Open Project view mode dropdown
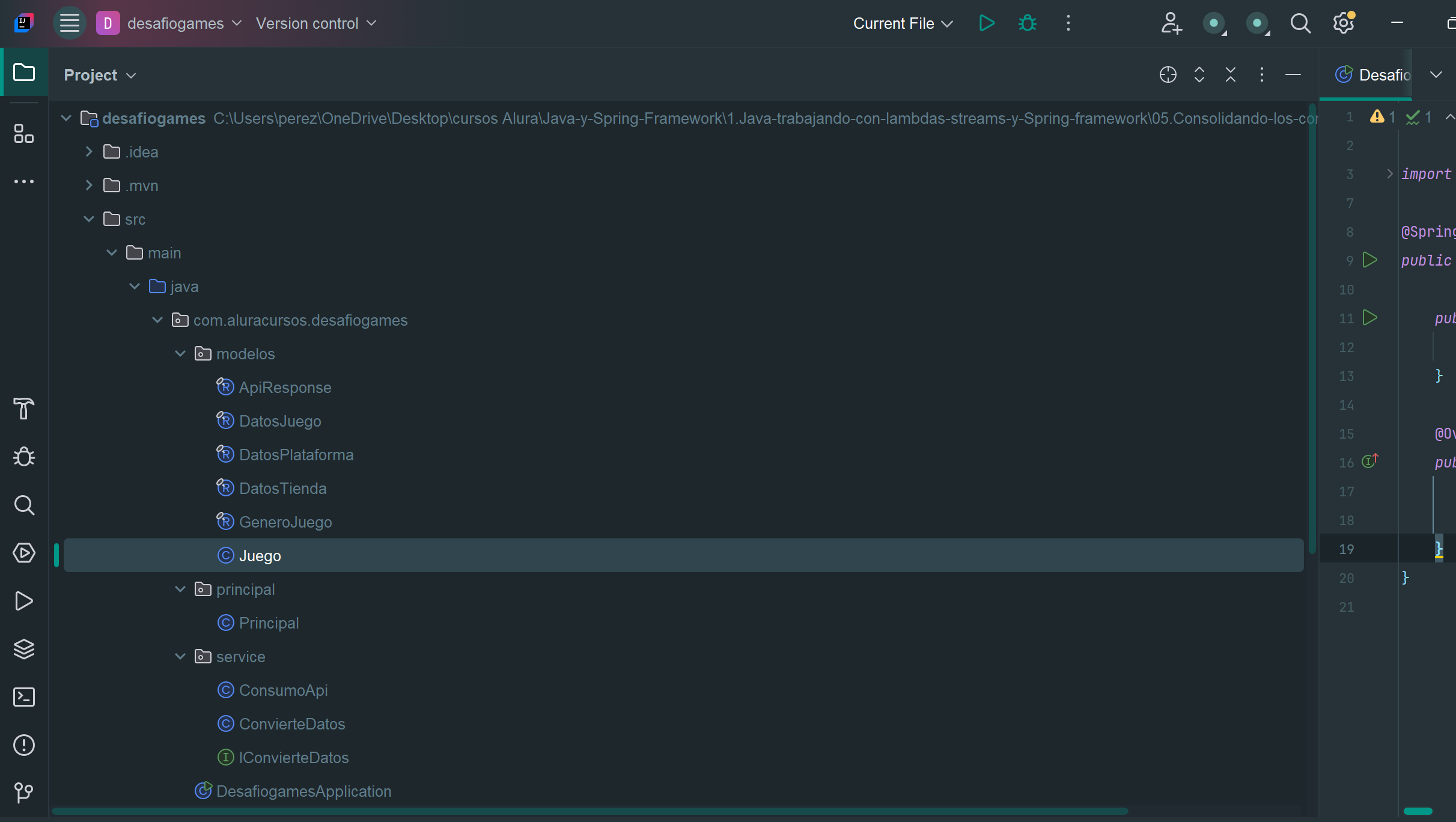1456x822 pixels. (x=100, y=75)
